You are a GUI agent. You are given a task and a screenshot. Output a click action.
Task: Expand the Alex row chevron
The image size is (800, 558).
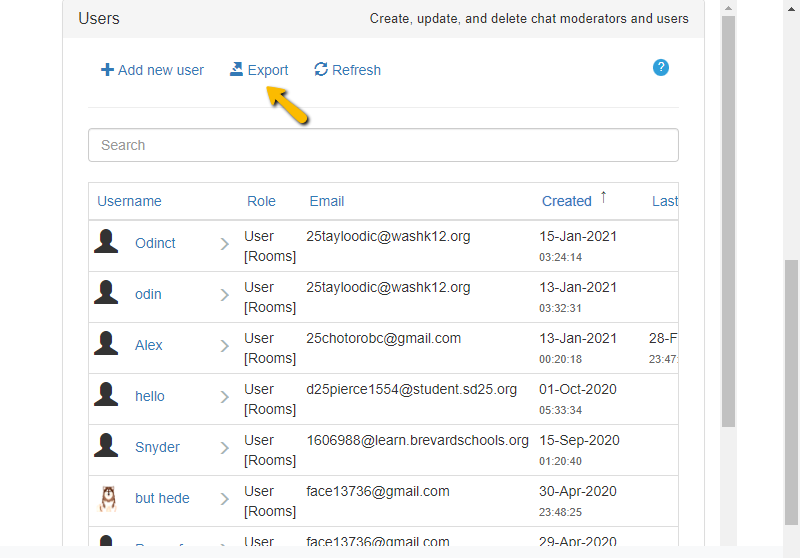(224, 346)
